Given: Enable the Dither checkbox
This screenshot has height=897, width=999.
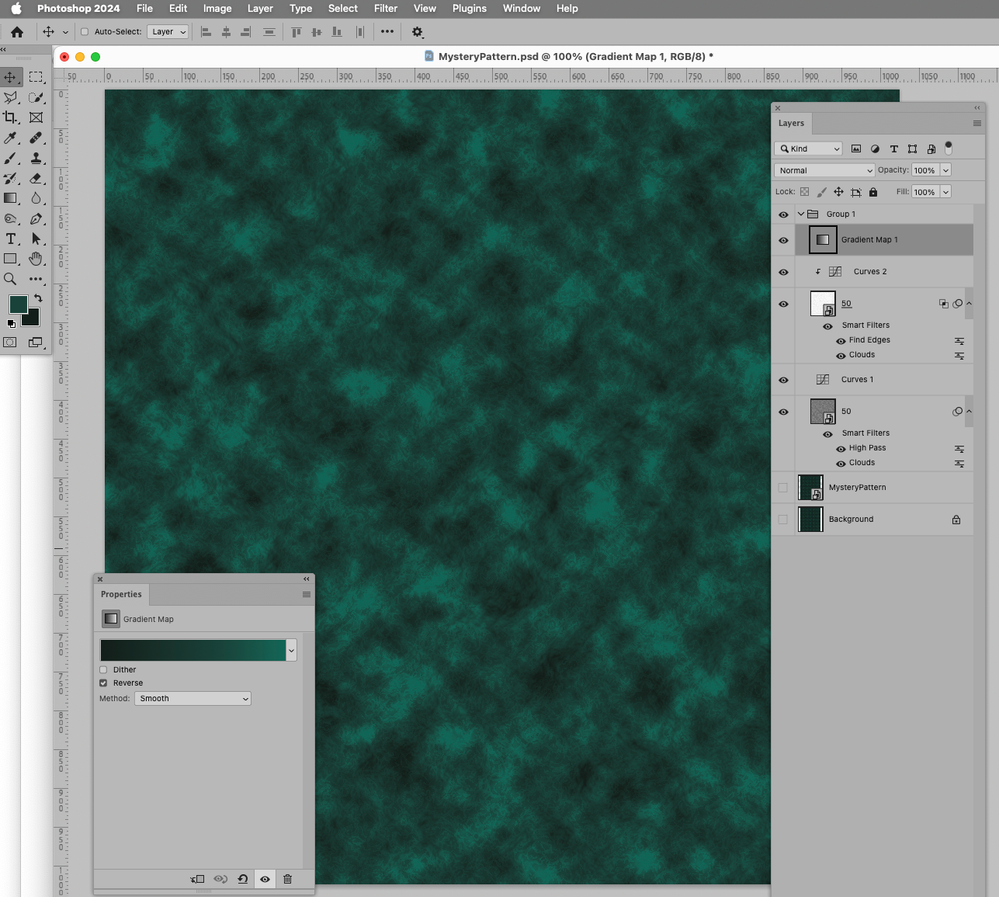Looking at the screenshot, I should pos(103,670).
